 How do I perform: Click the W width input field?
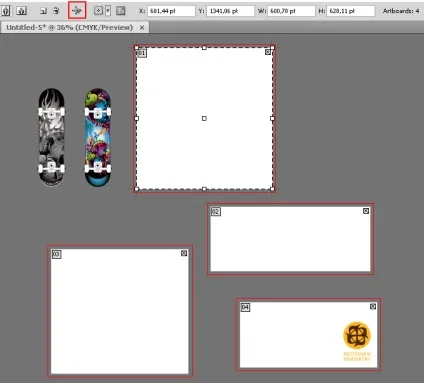[291, 11]
